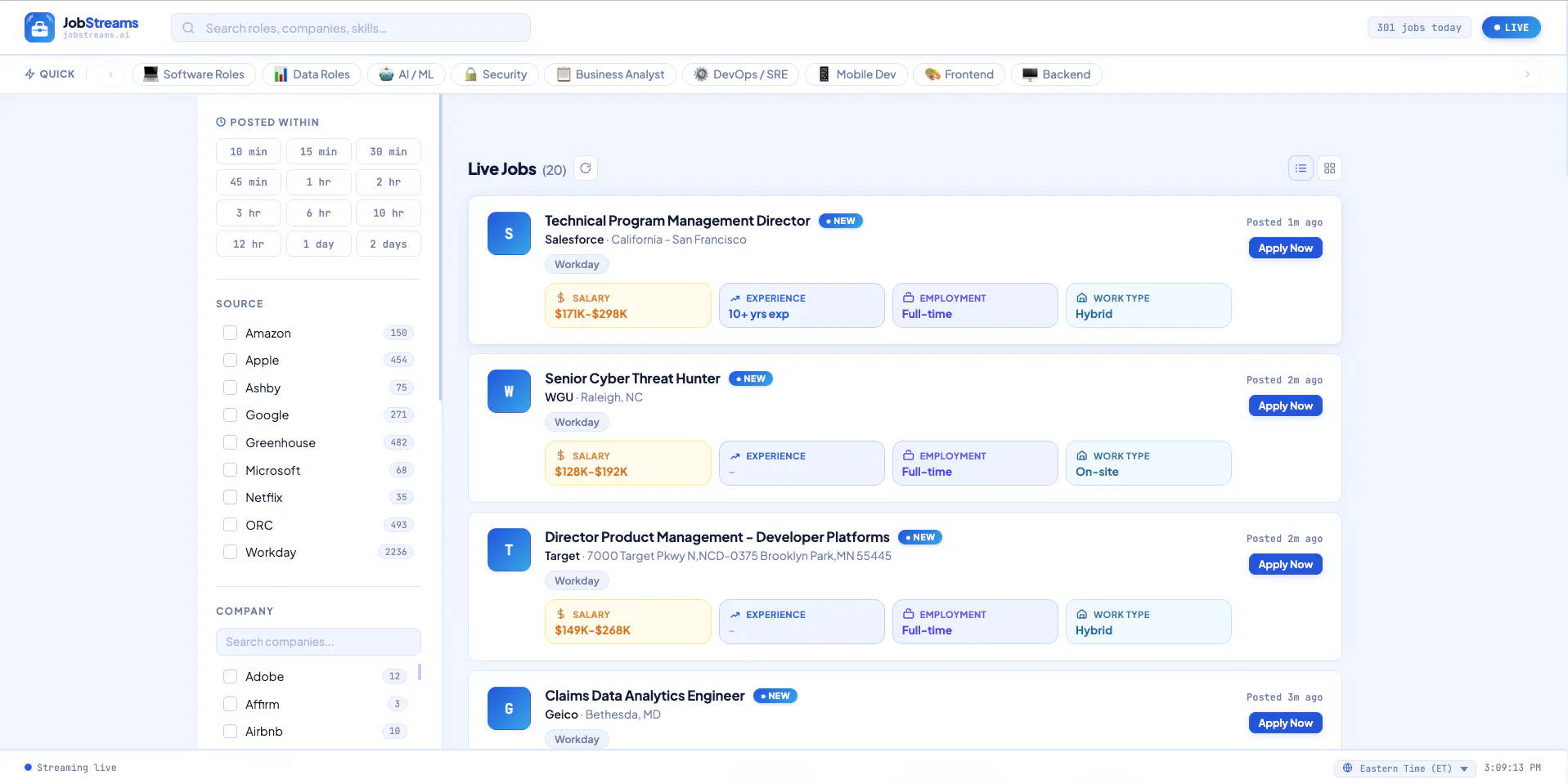Choose the Security quick filter

point(495,74)
